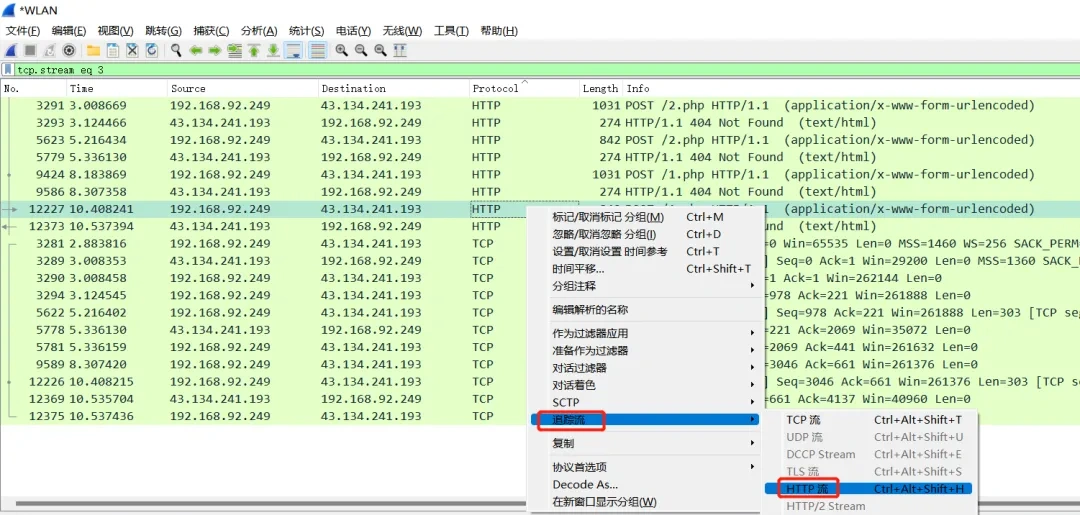Choose 忽略/取消忽略 分组(I) in context menu

(645, 235)
